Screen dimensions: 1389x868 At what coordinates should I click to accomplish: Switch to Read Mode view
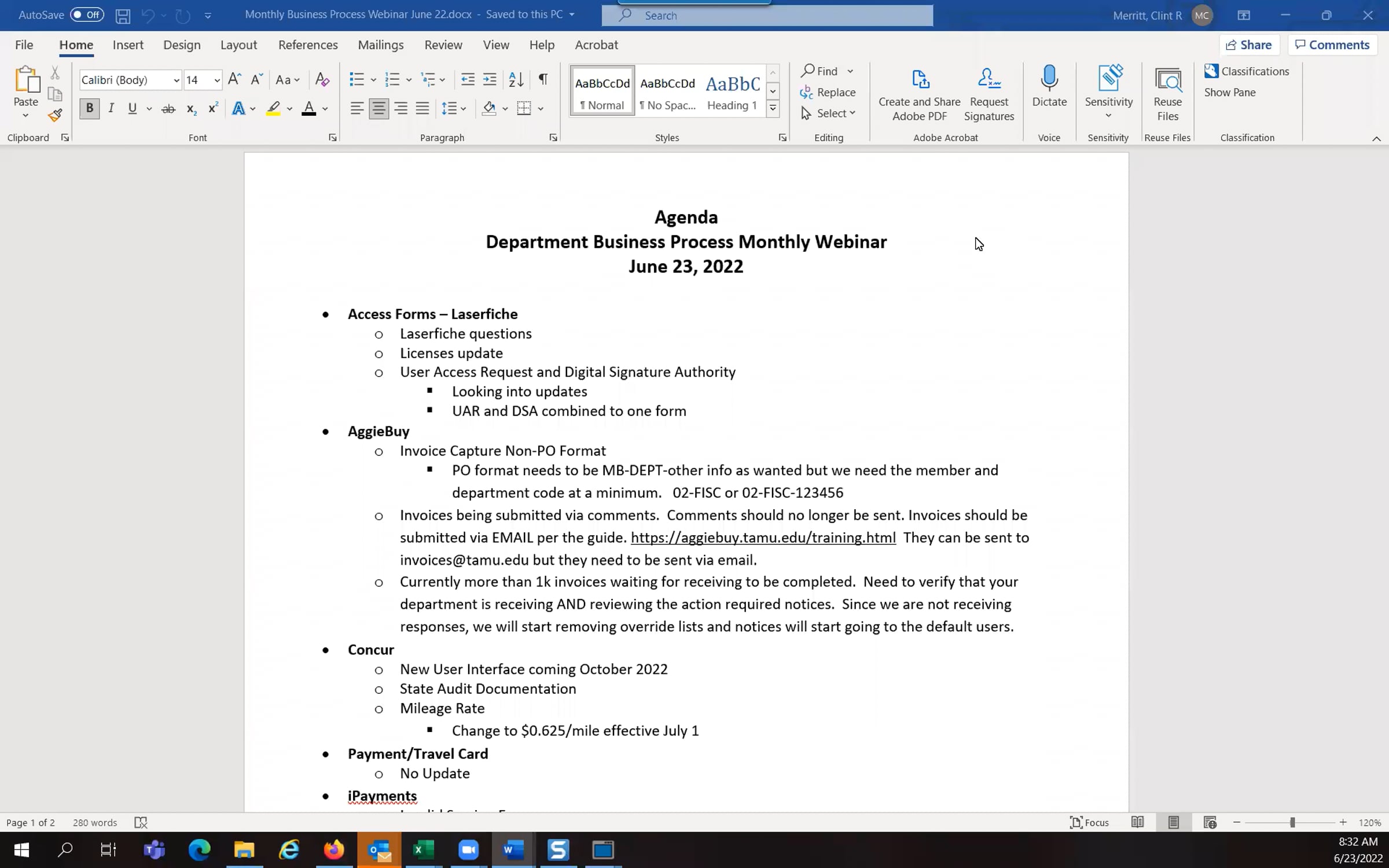pos(1138,822)
